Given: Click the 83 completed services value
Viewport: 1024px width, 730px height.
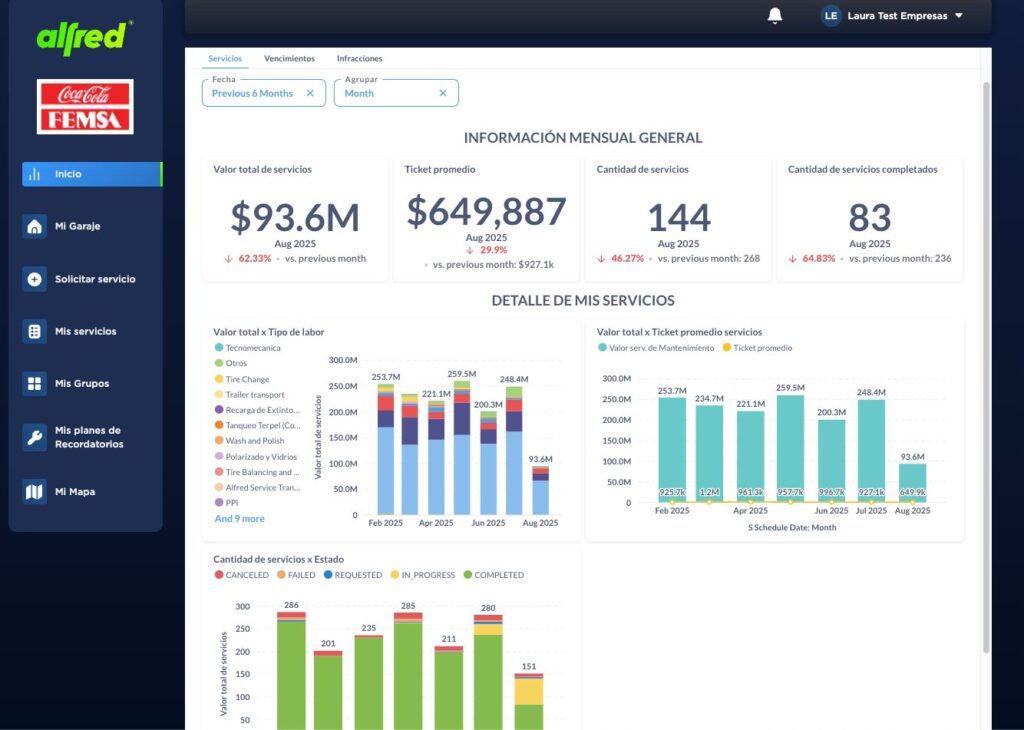Looking at the screenshot, I should (869, 217).
